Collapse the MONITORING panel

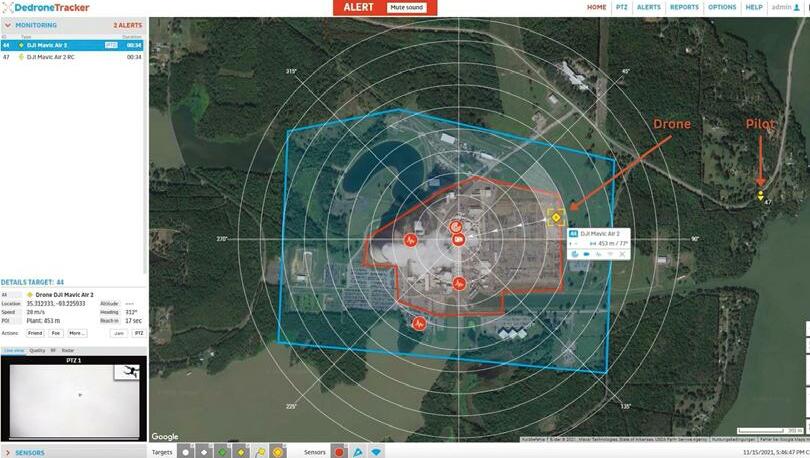pyautogui.click(x=8, y=25)
